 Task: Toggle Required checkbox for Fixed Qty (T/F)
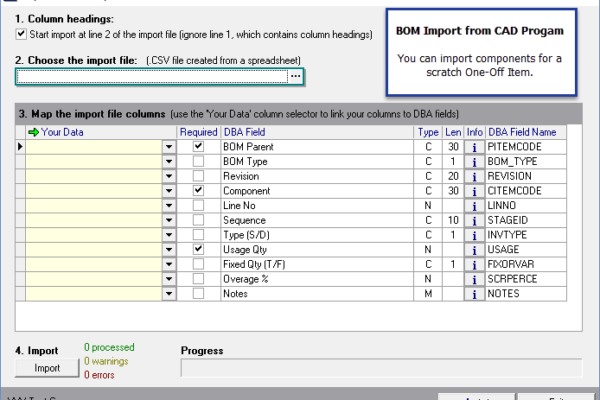[x=198, y=264]
